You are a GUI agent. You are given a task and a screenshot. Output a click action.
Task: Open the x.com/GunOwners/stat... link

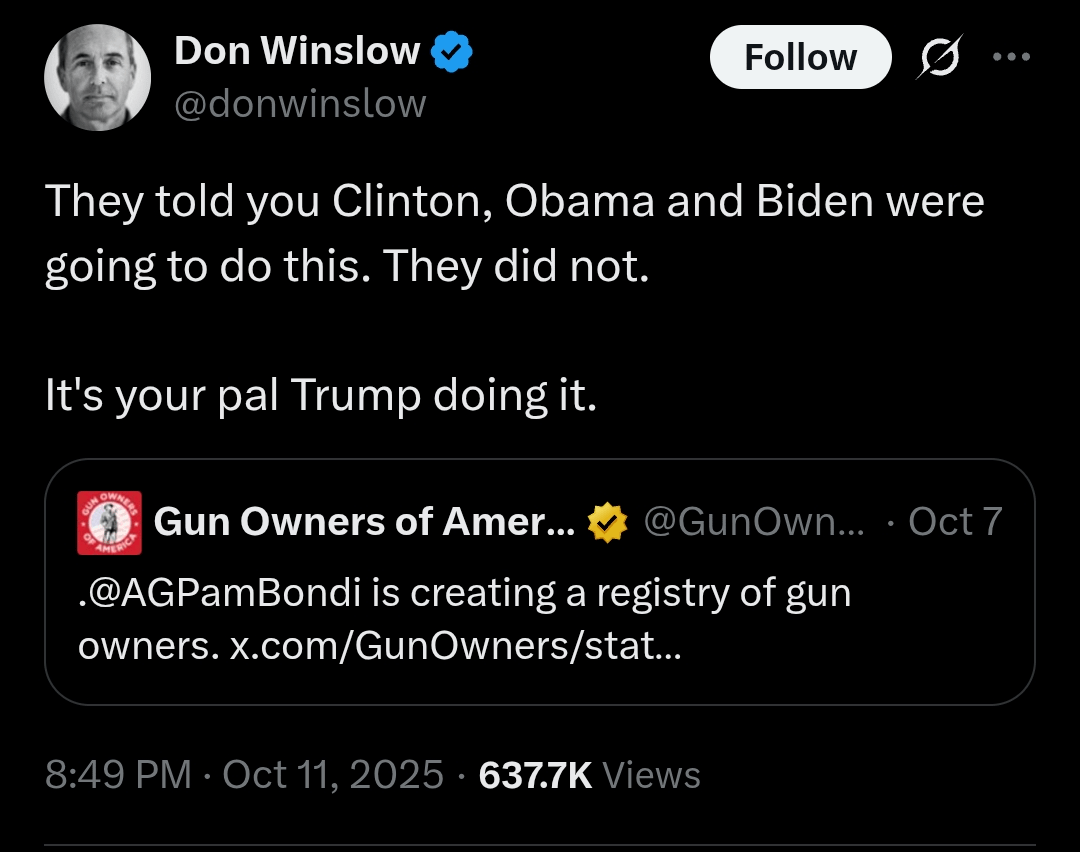pos(455,647)
